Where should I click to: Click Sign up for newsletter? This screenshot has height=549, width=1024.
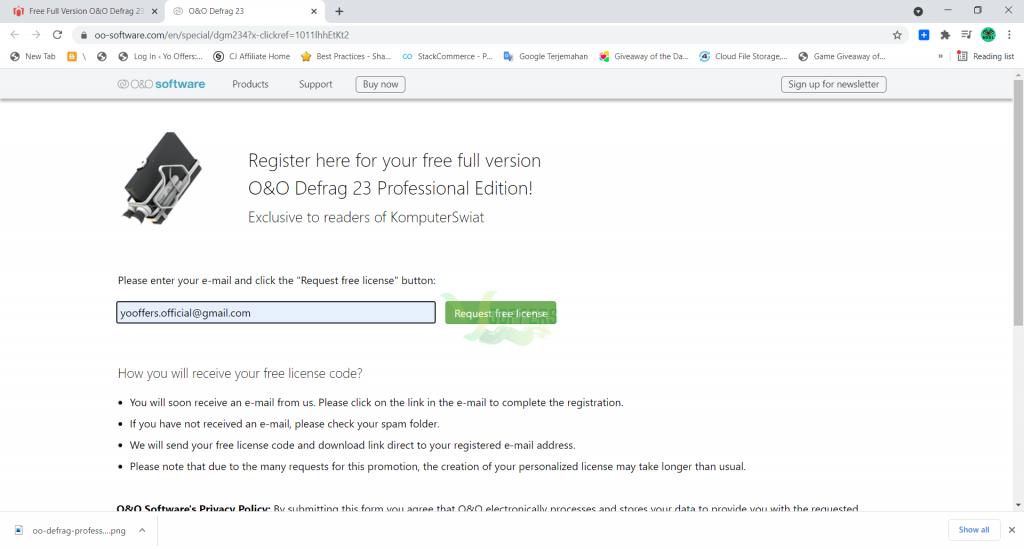pos(833,84)
